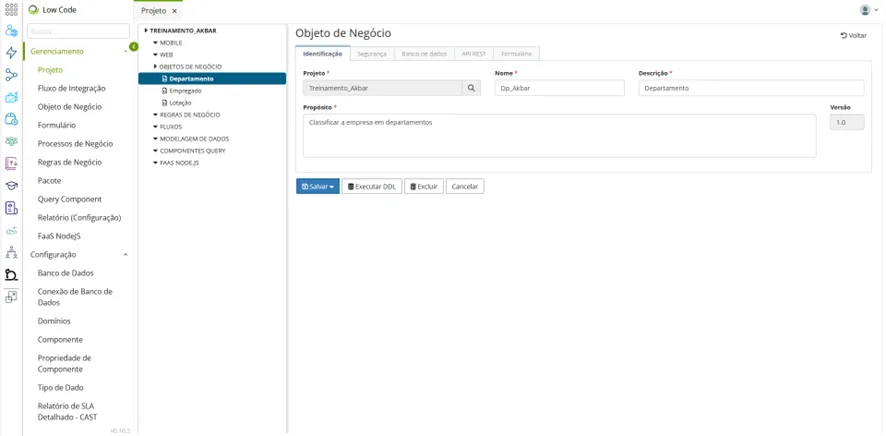Open the API REST tab

click(x=474, y=54)
